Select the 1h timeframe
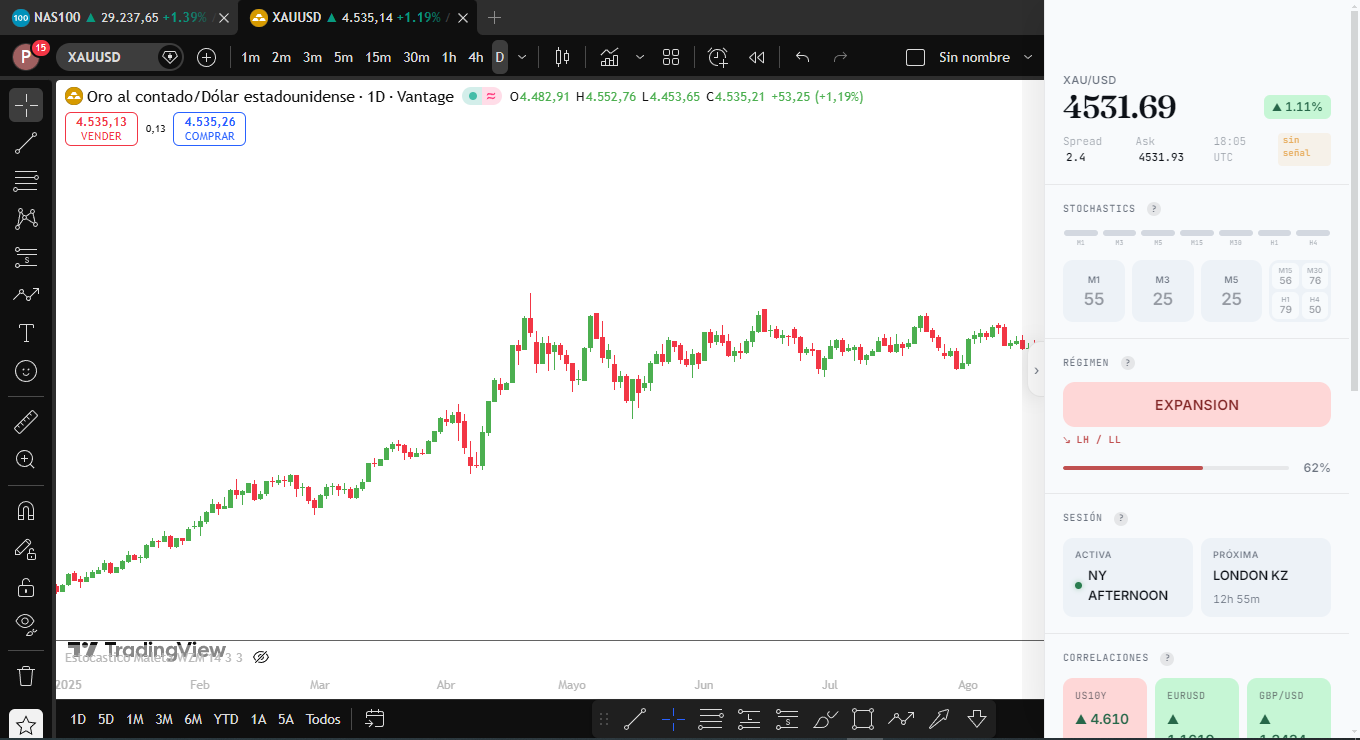 pos(449,57)
